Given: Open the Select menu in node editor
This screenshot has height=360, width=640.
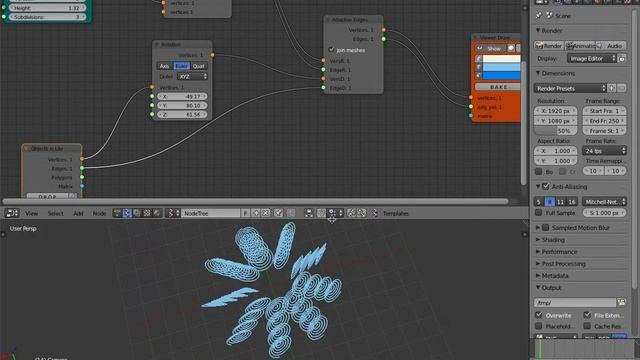Looking at the screenshot, I should [x=56, y=213].
